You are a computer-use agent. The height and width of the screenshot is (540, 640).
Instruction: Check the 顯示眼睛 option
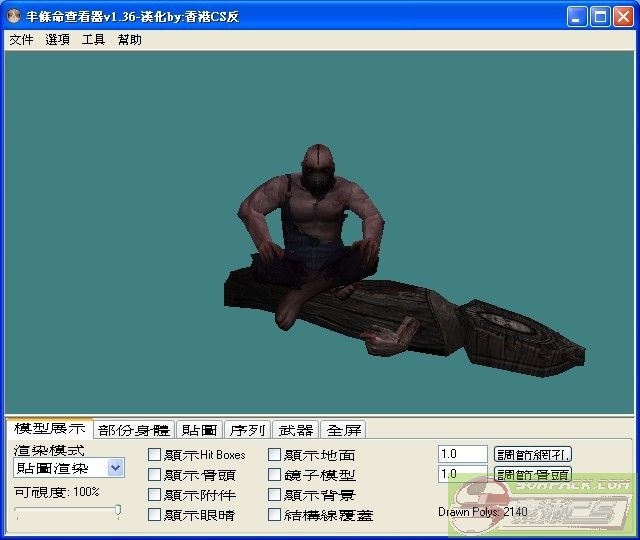point(155,515)
